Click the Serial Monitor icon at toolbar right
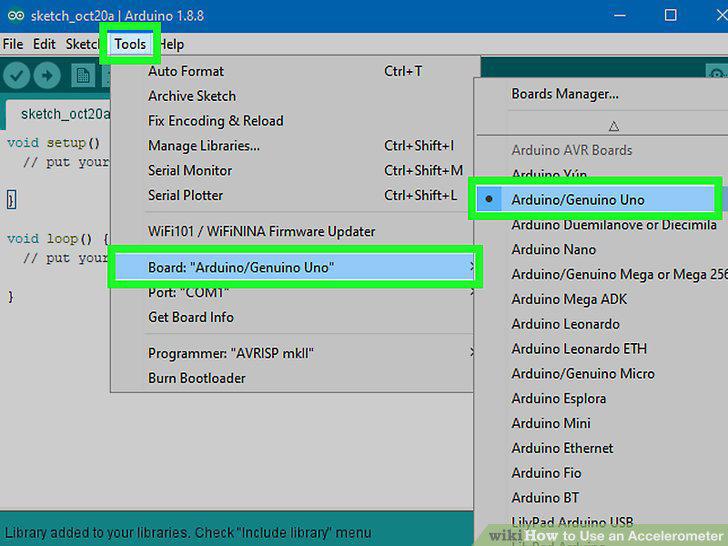 [717, 74]
